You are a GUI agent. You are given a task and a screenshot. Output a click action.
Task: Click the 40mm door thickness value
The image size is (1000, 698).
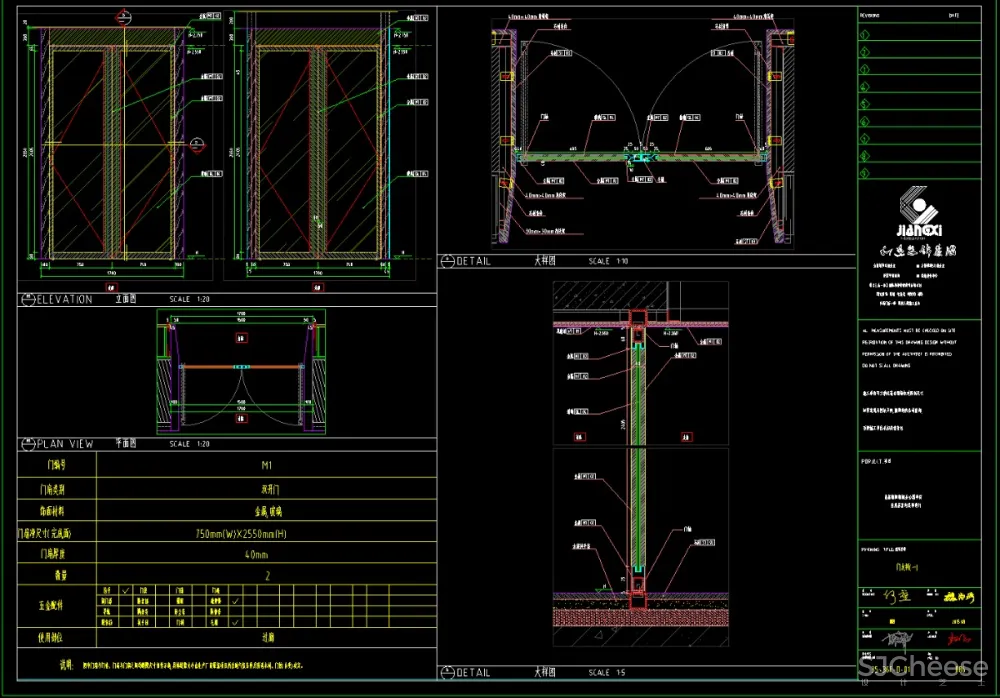click(x=257, y=554)
